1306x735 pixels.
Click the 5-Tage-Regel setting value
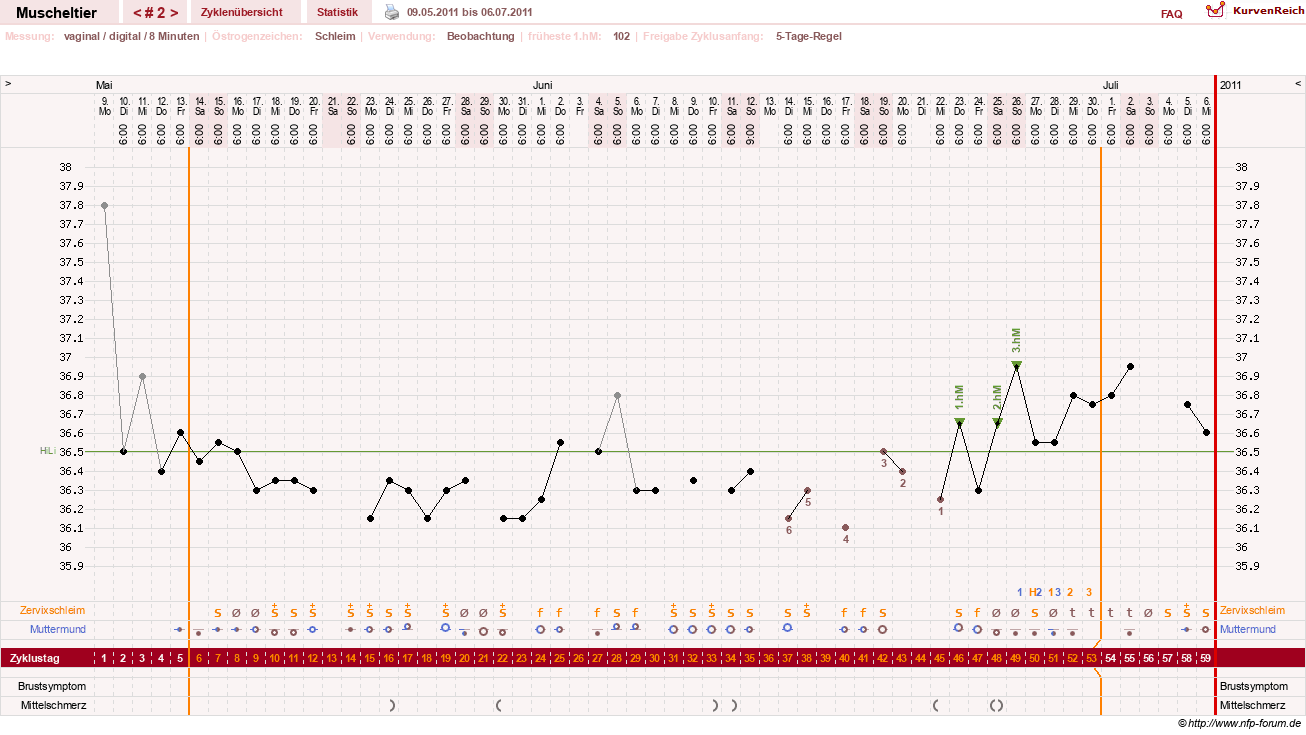[x=809, y=36]
